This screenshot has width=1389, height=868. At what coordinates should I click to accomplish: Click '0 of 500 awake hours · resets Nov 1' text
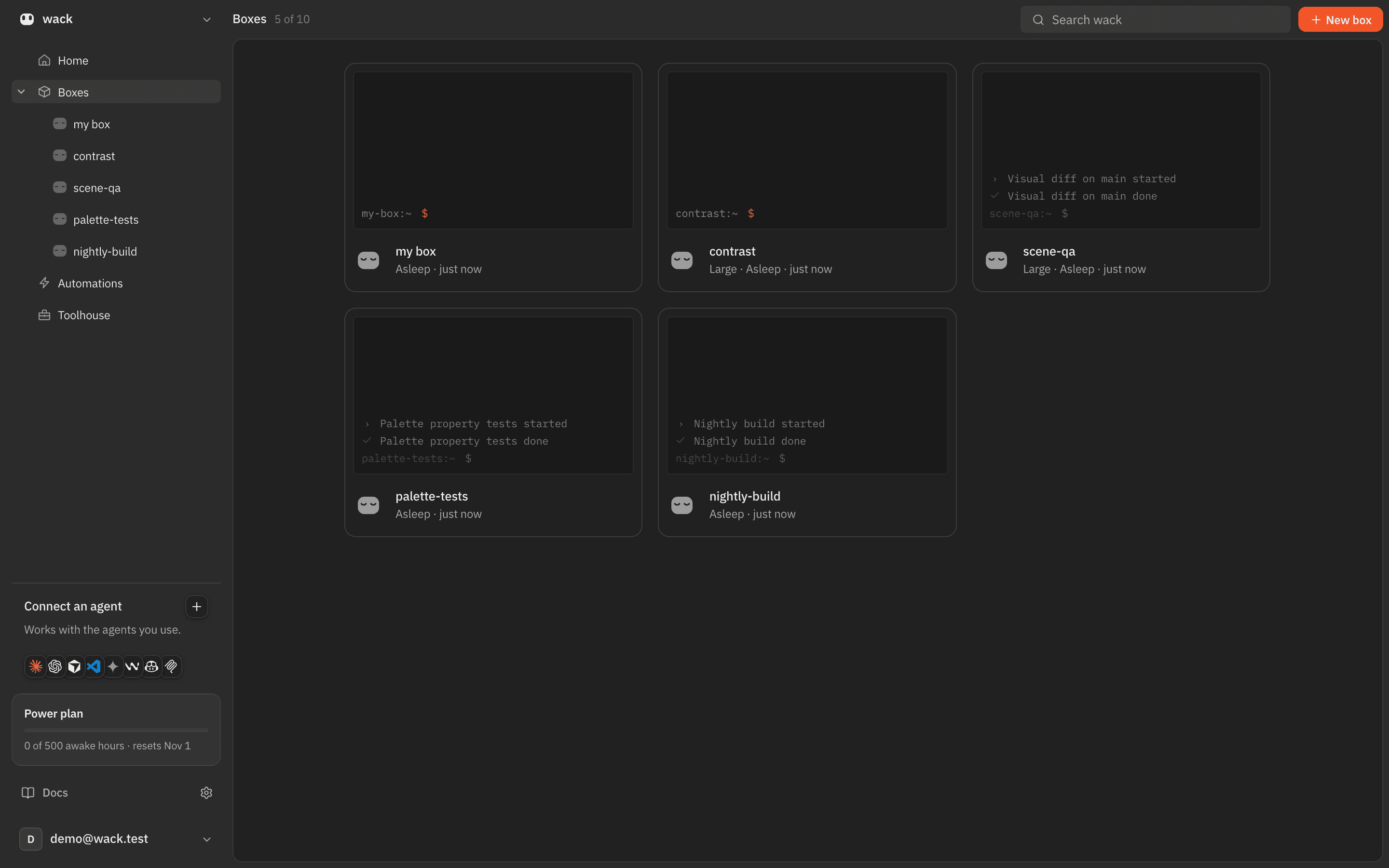pyautogui.click(x=108, y=746)
